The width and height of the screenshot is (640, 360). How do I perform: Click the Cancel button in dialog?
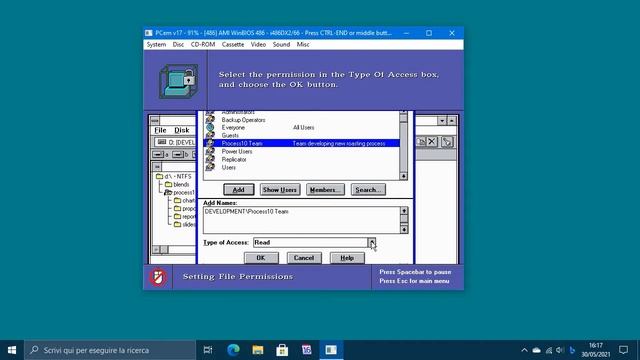304,258
